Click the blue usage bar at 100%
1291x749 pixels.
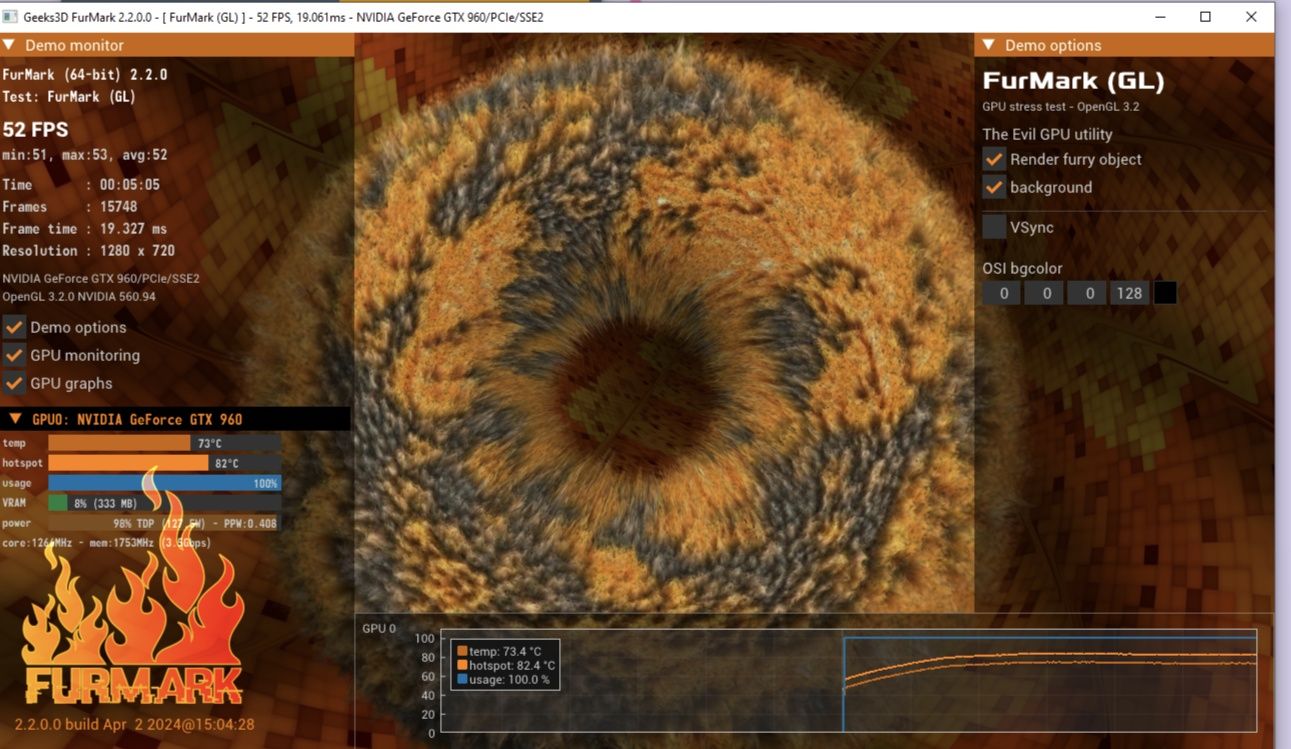[x=164, y=483]
